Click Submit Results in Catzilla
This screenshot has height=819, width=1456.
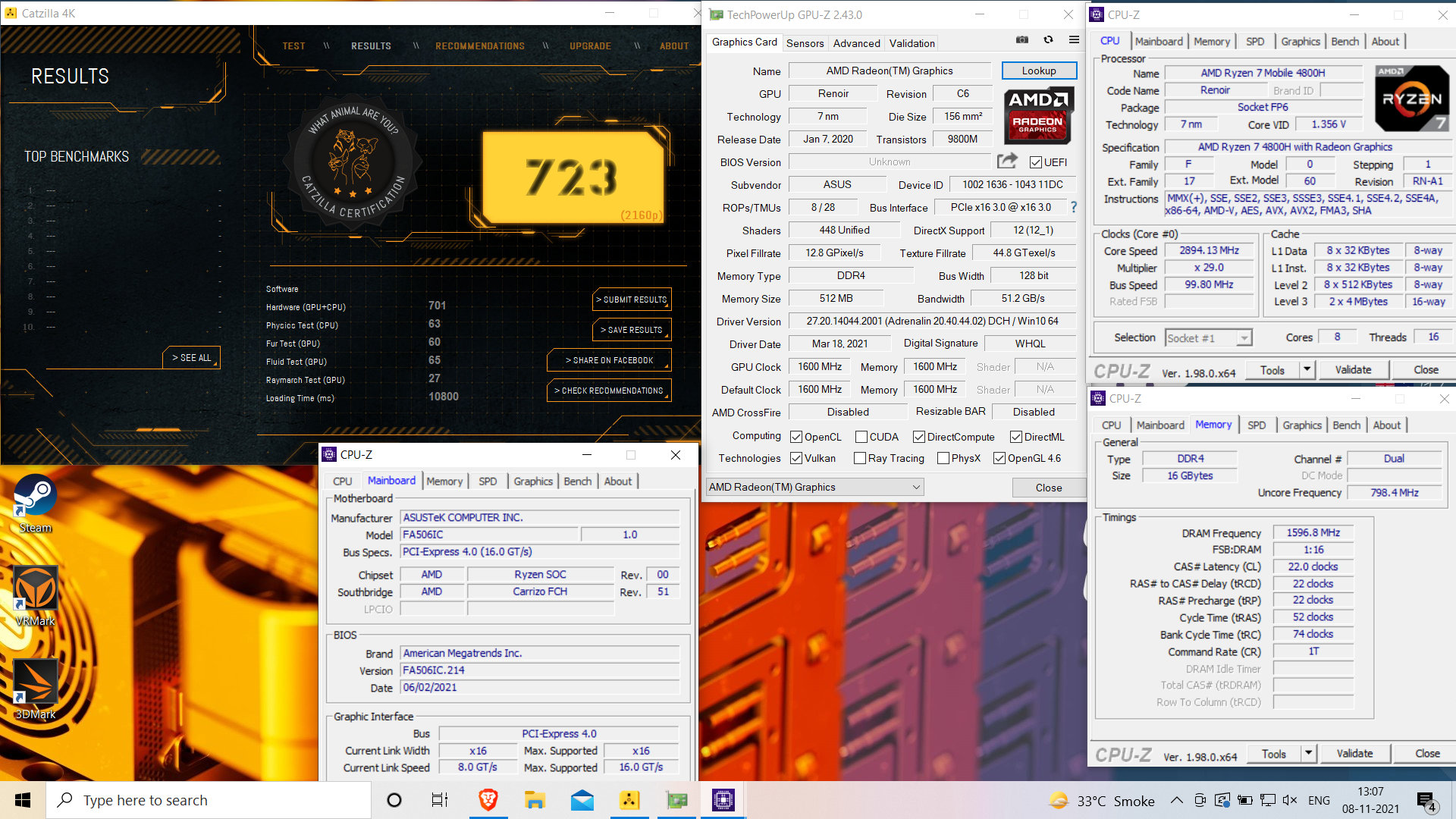point(632,300)
